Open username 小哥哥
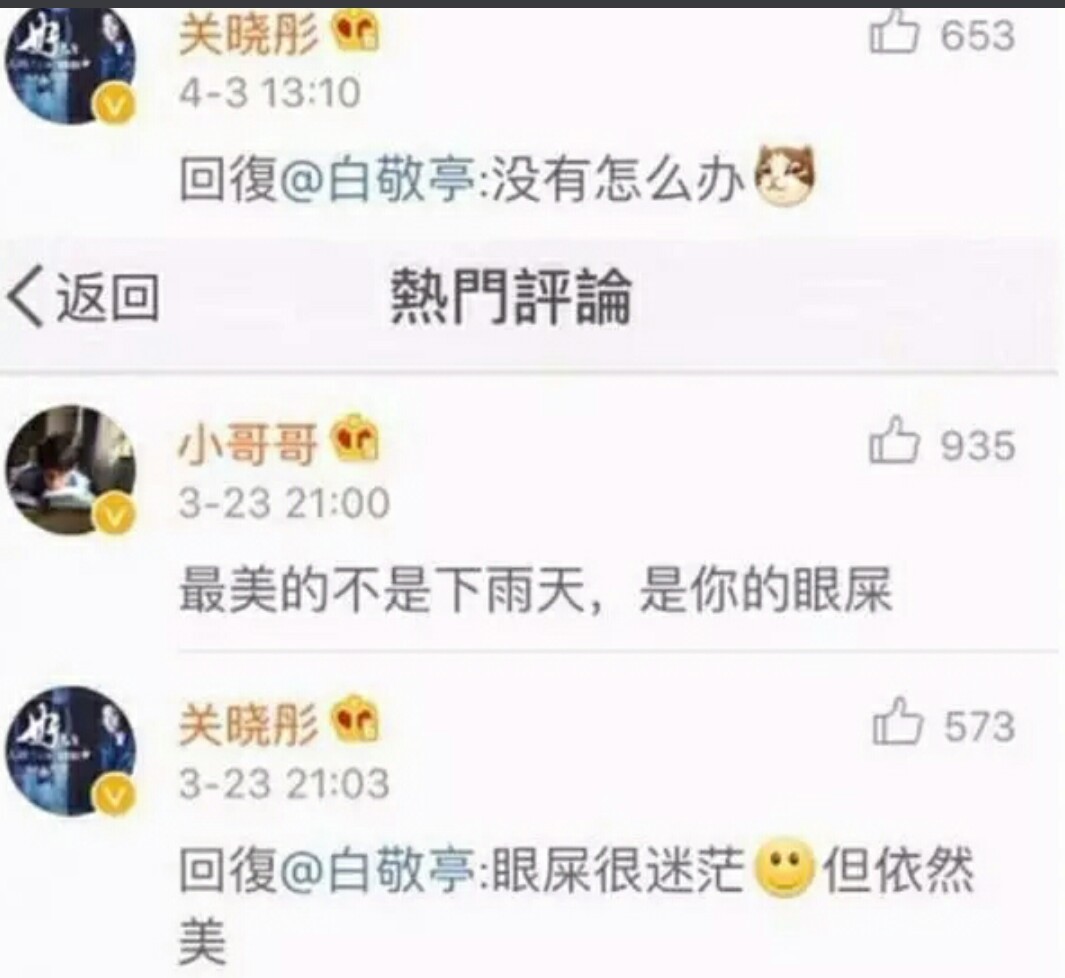The width and height of the screenshot is (1065, 978). (248, 446)
